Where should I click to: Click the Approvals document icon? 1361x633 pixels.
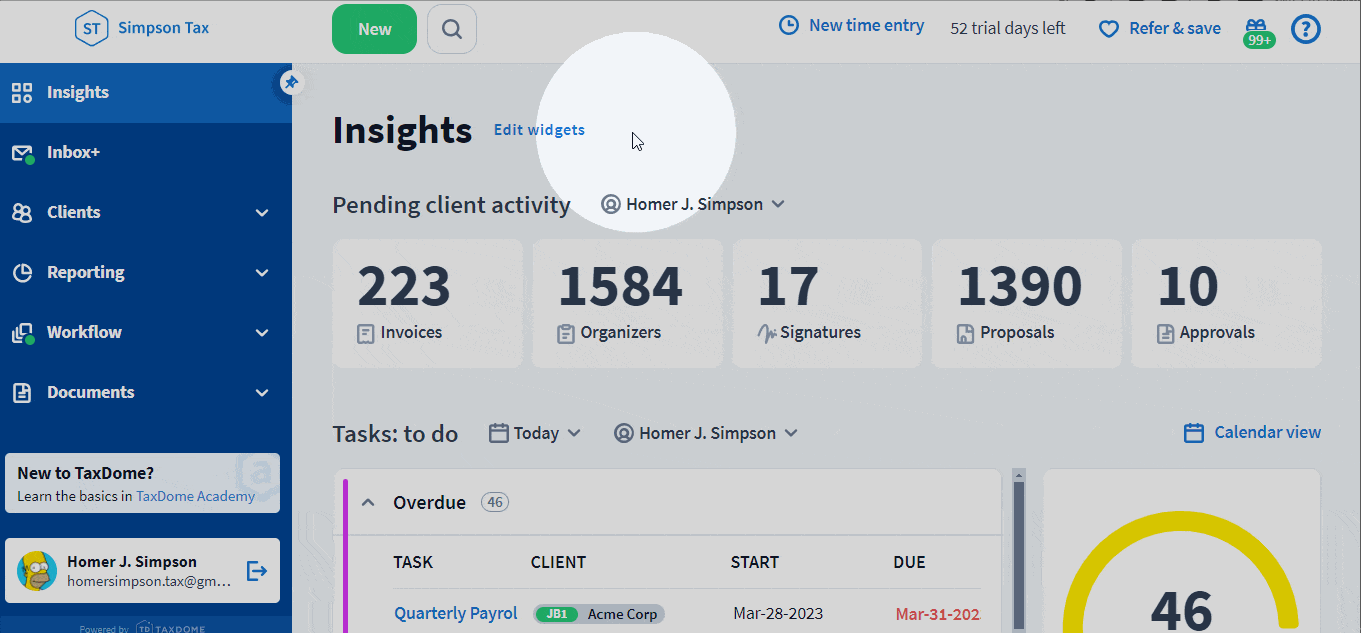point(1165,333)
